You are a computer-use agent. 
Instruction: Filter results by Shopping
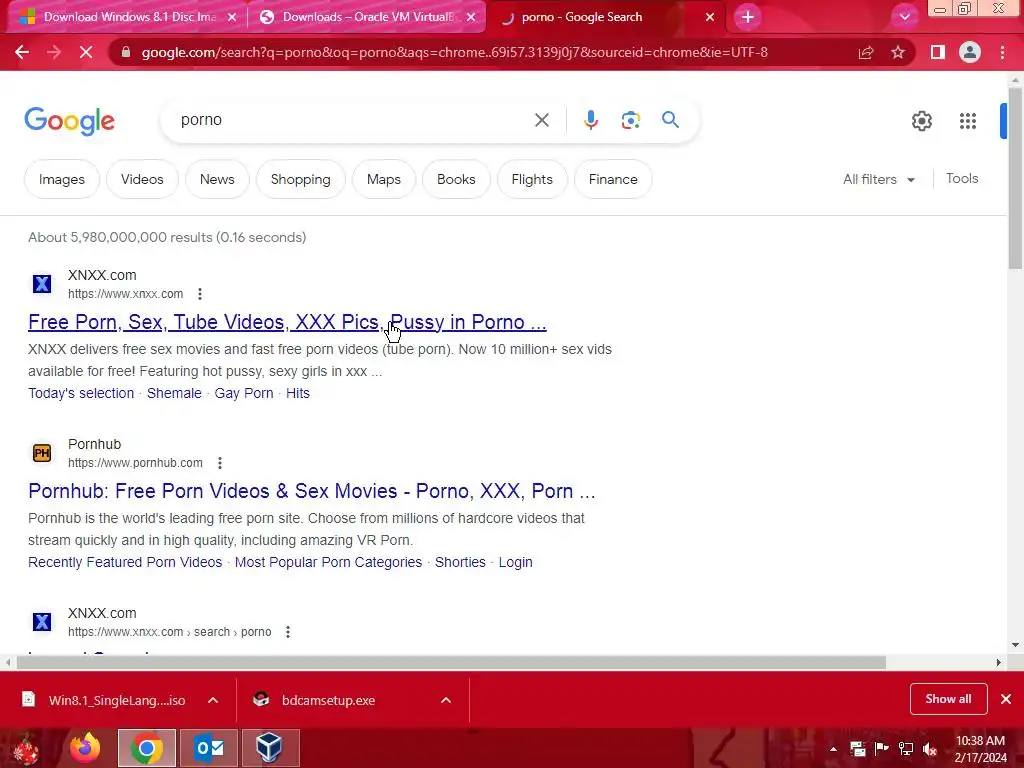300,179
